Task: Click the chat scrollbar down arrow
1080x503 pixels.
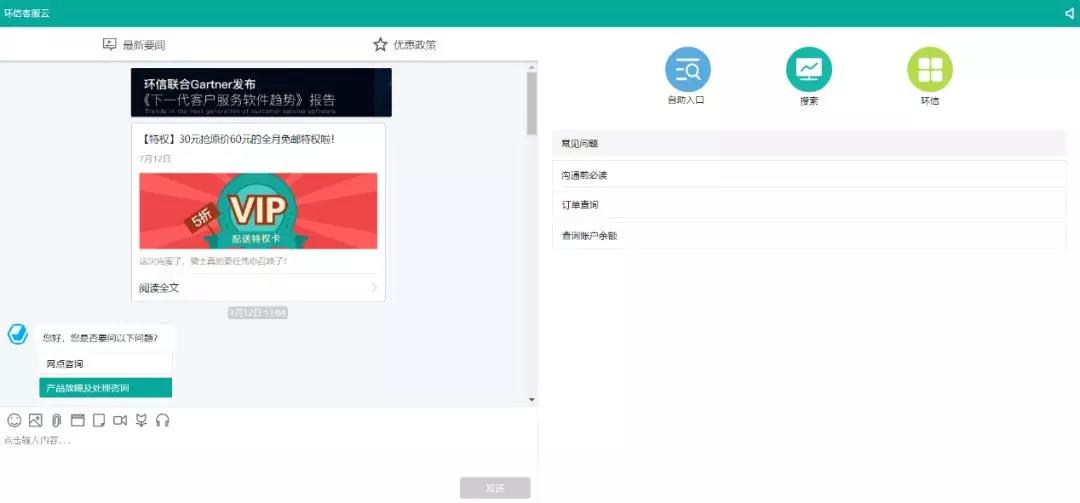Action: (532, 400)
